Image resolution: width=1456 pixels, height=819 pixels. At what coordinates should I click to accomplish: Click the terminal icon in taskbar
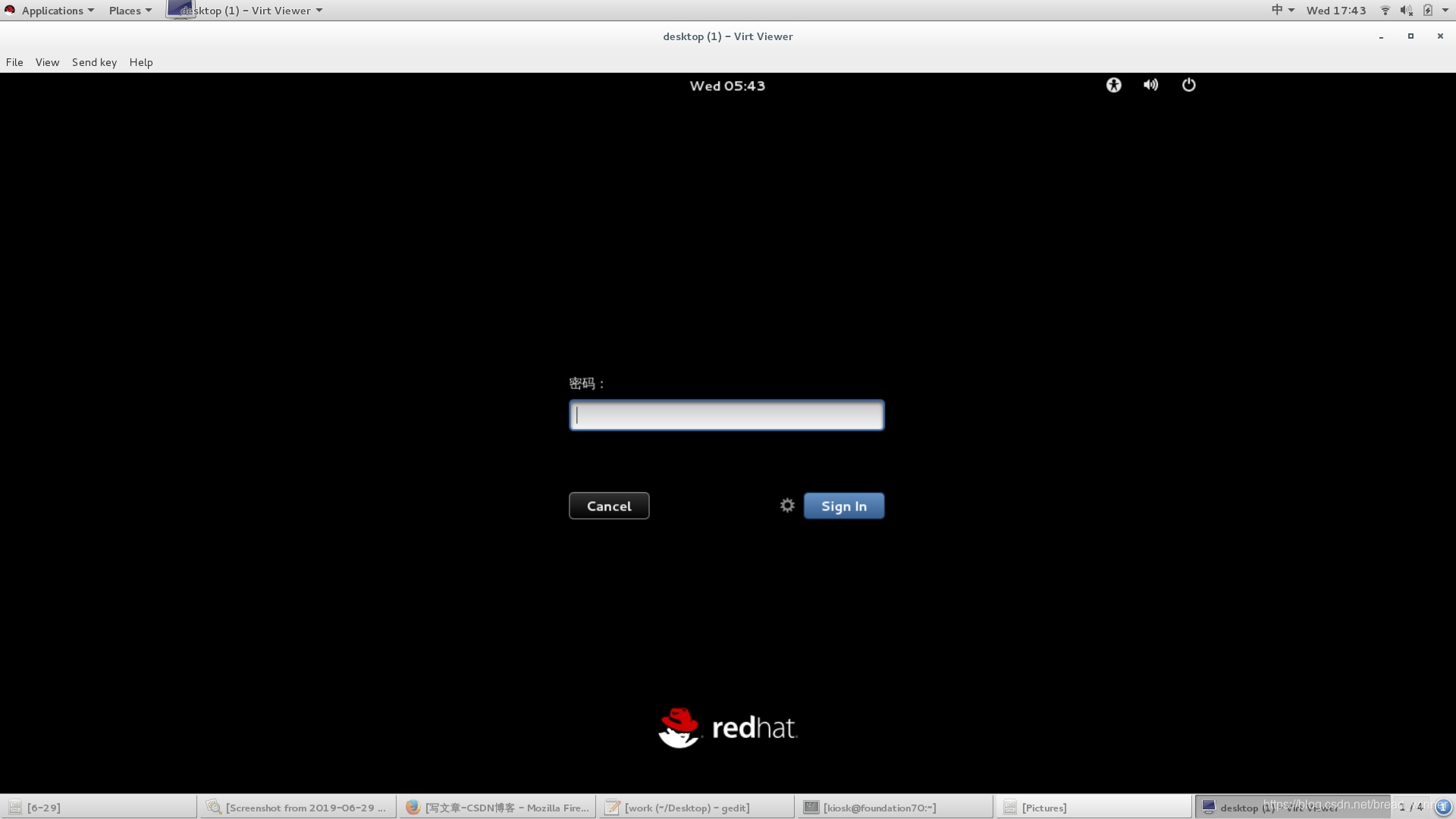pyautogui.click(x=811, y=807)
